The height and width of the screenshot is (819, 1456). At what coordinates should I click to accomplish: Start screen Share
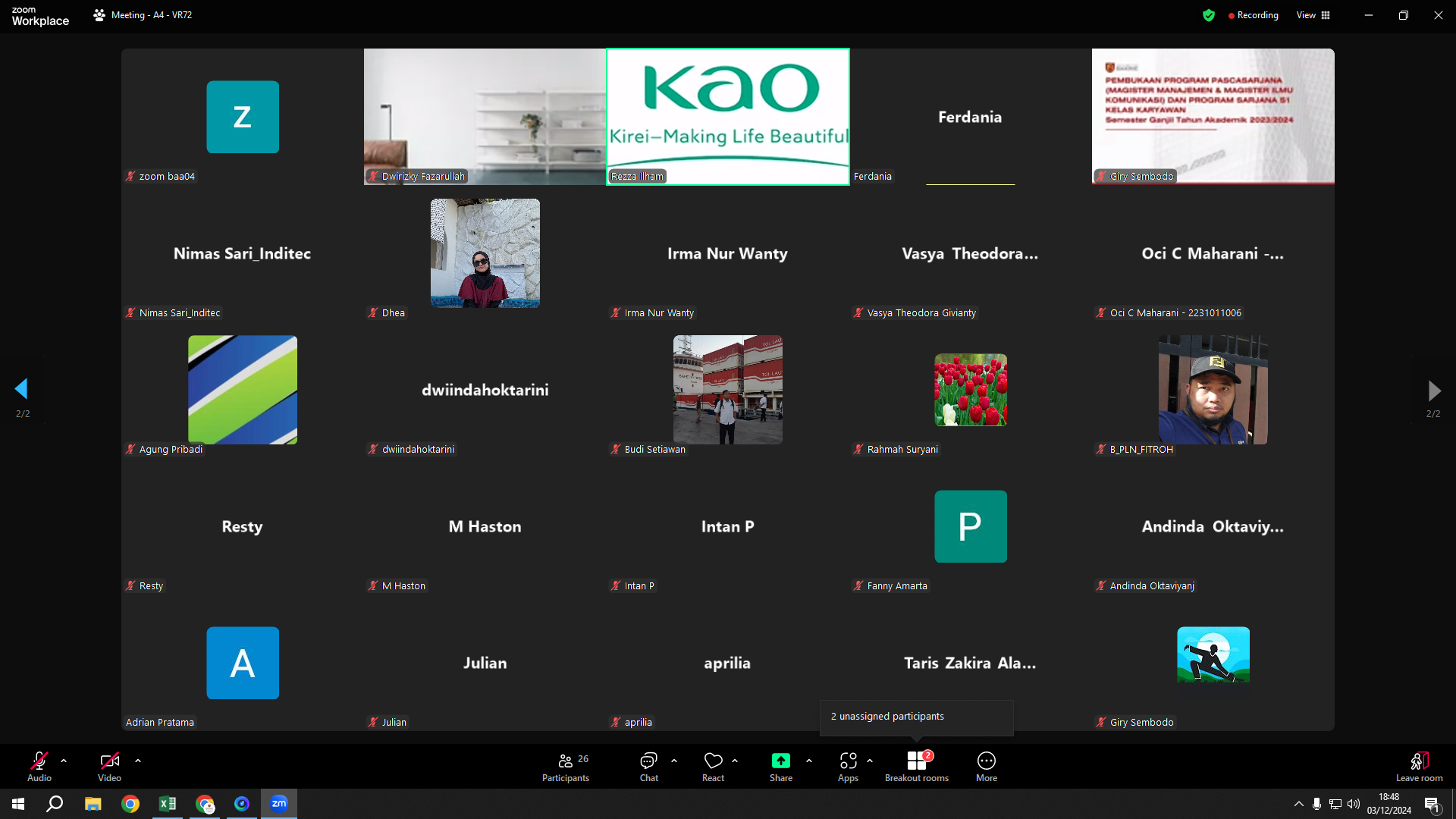[781, 767]
